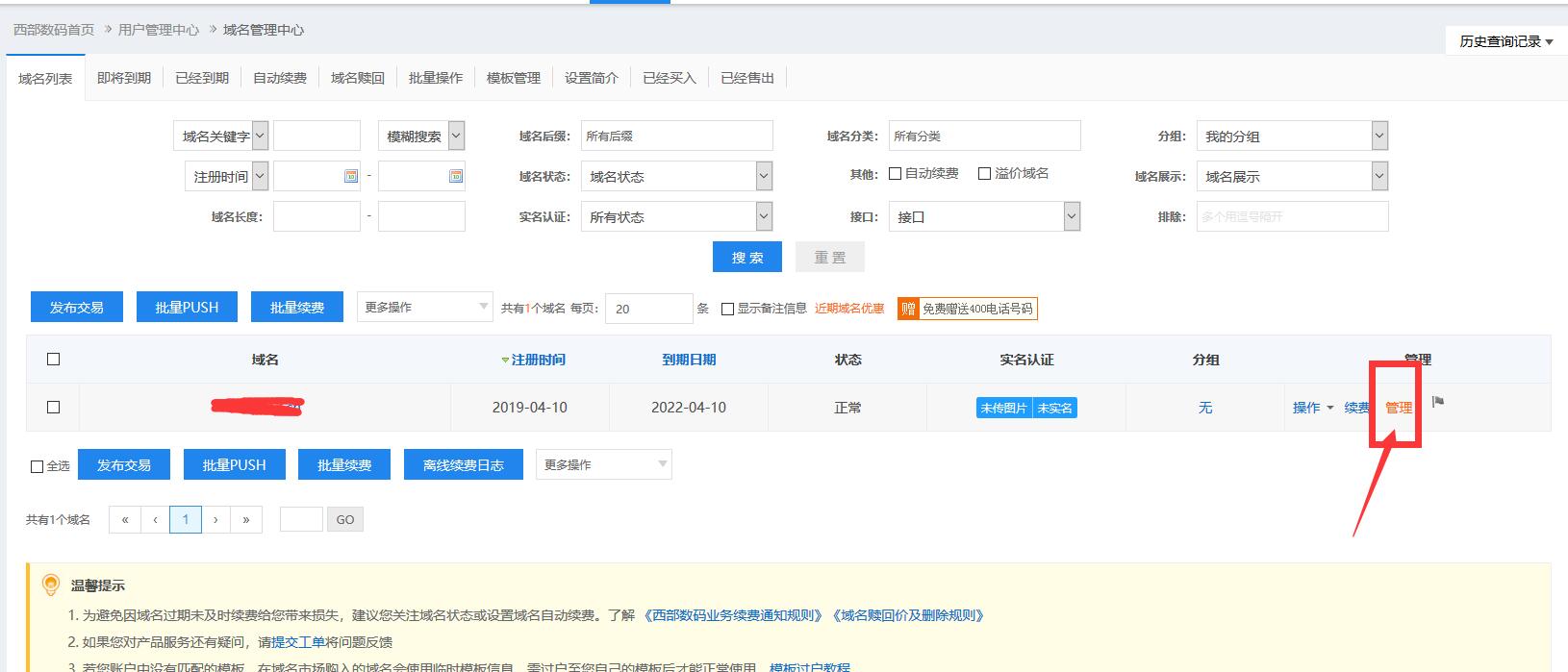1568x672 pixels.
Task: Open calendar picker for registration start date
Action: click(x=351, y=176)
